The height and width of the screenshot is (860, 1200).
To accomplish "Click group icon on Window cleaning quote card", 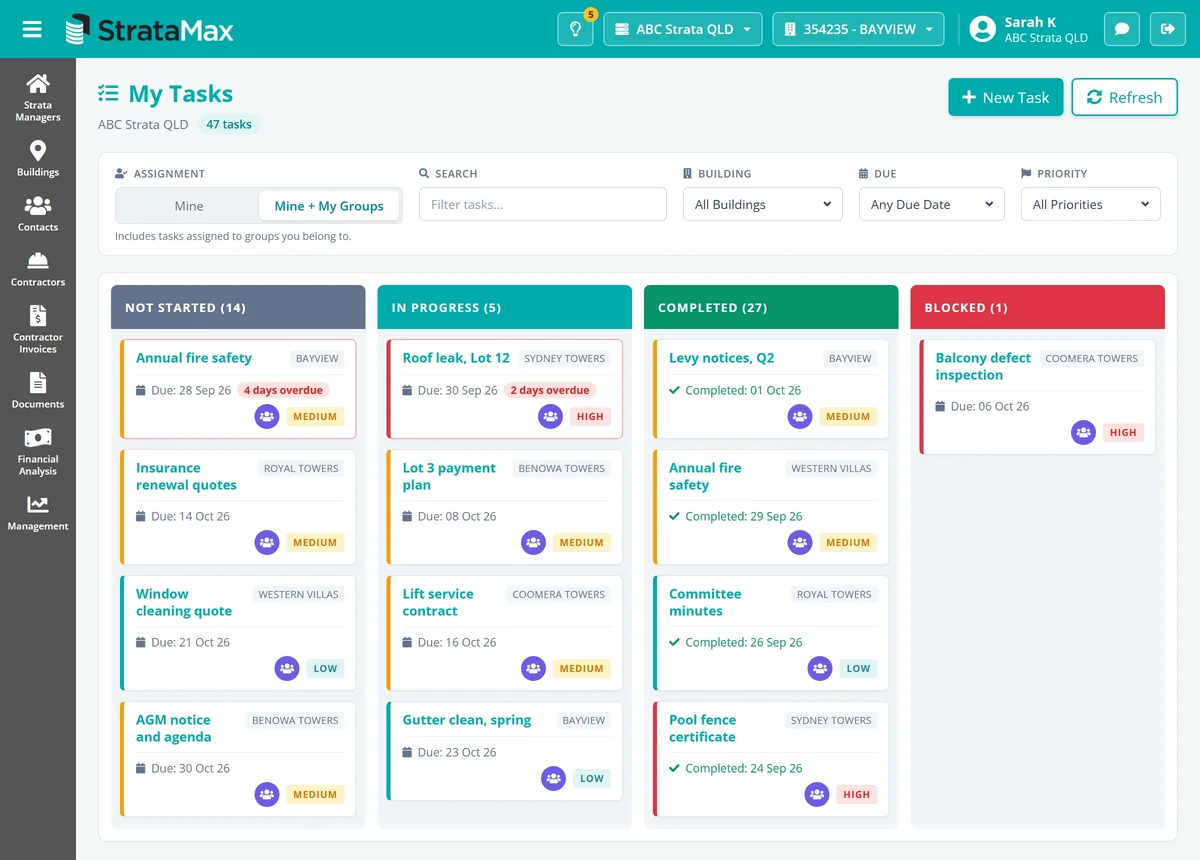I will pyautogui.click(x=288, y=669).
